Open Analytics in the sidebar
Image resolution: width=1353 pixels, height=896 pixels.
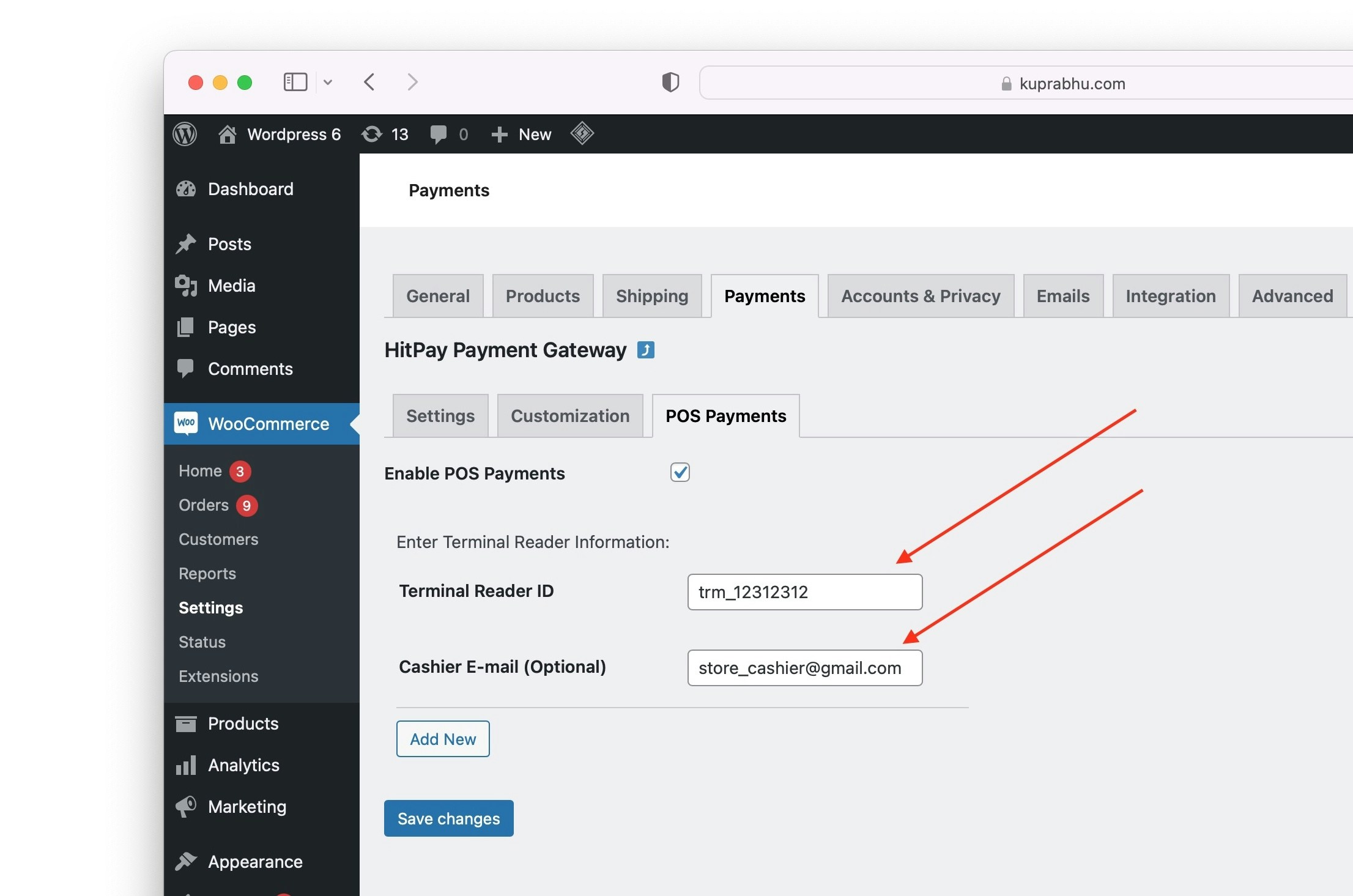click(262, 765)
